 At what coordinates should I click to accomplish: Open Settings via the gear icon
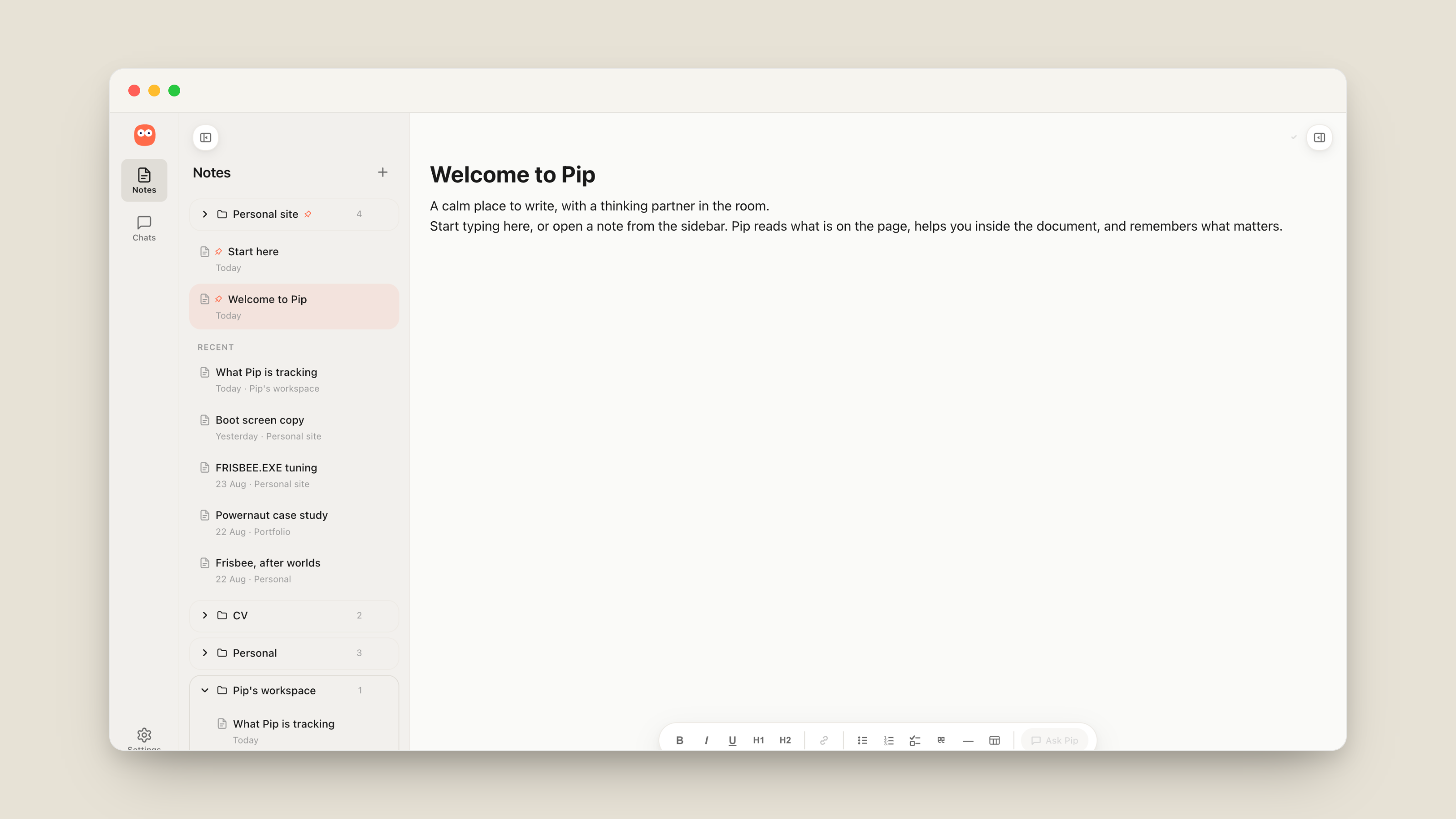pos(144,735)
